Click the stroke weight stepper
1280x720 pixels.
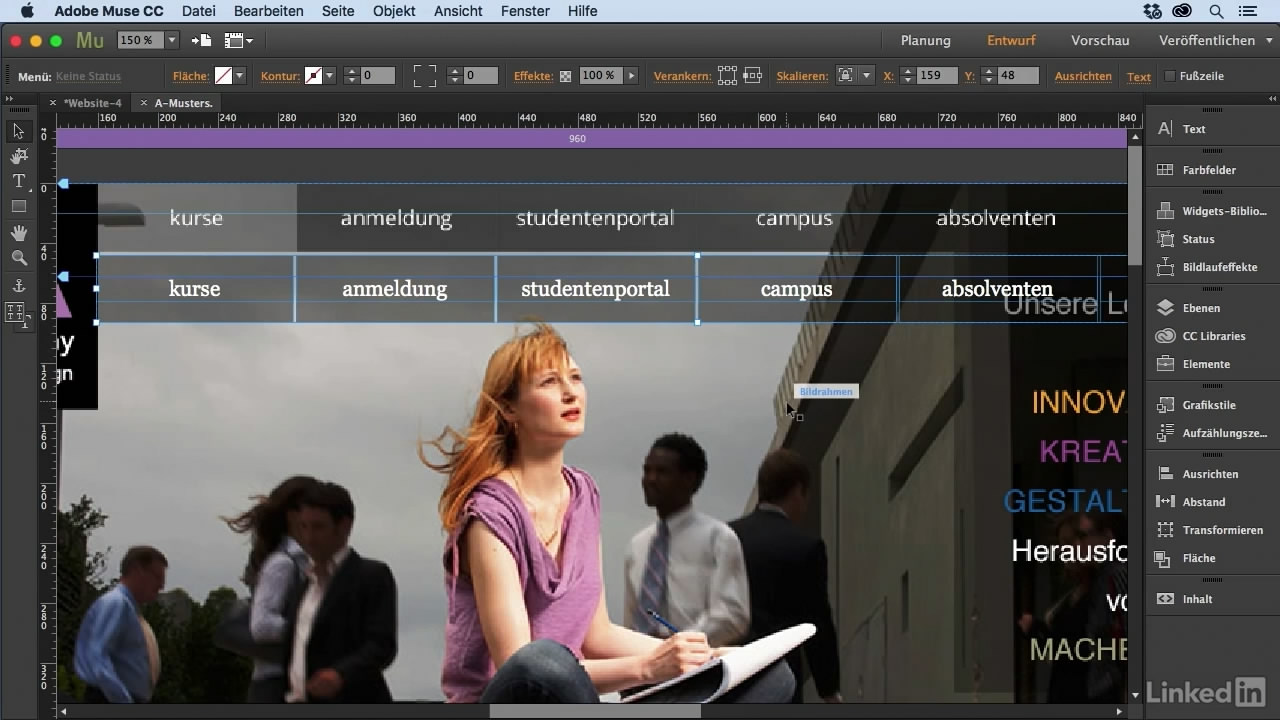(351, 76)
